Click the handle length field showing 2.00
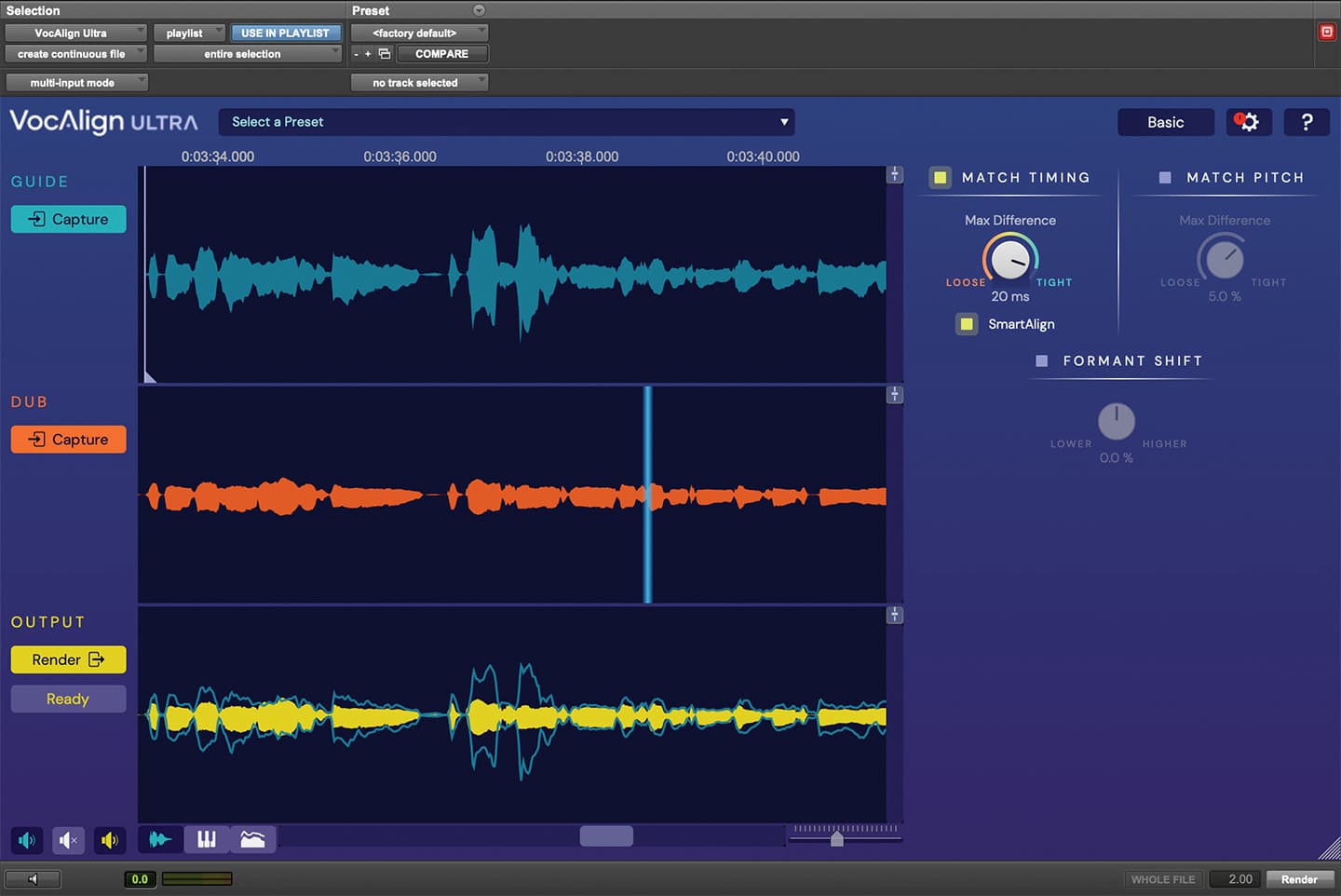The width and height of the screenshot is (1341, 896). [x=1237, y=879]
